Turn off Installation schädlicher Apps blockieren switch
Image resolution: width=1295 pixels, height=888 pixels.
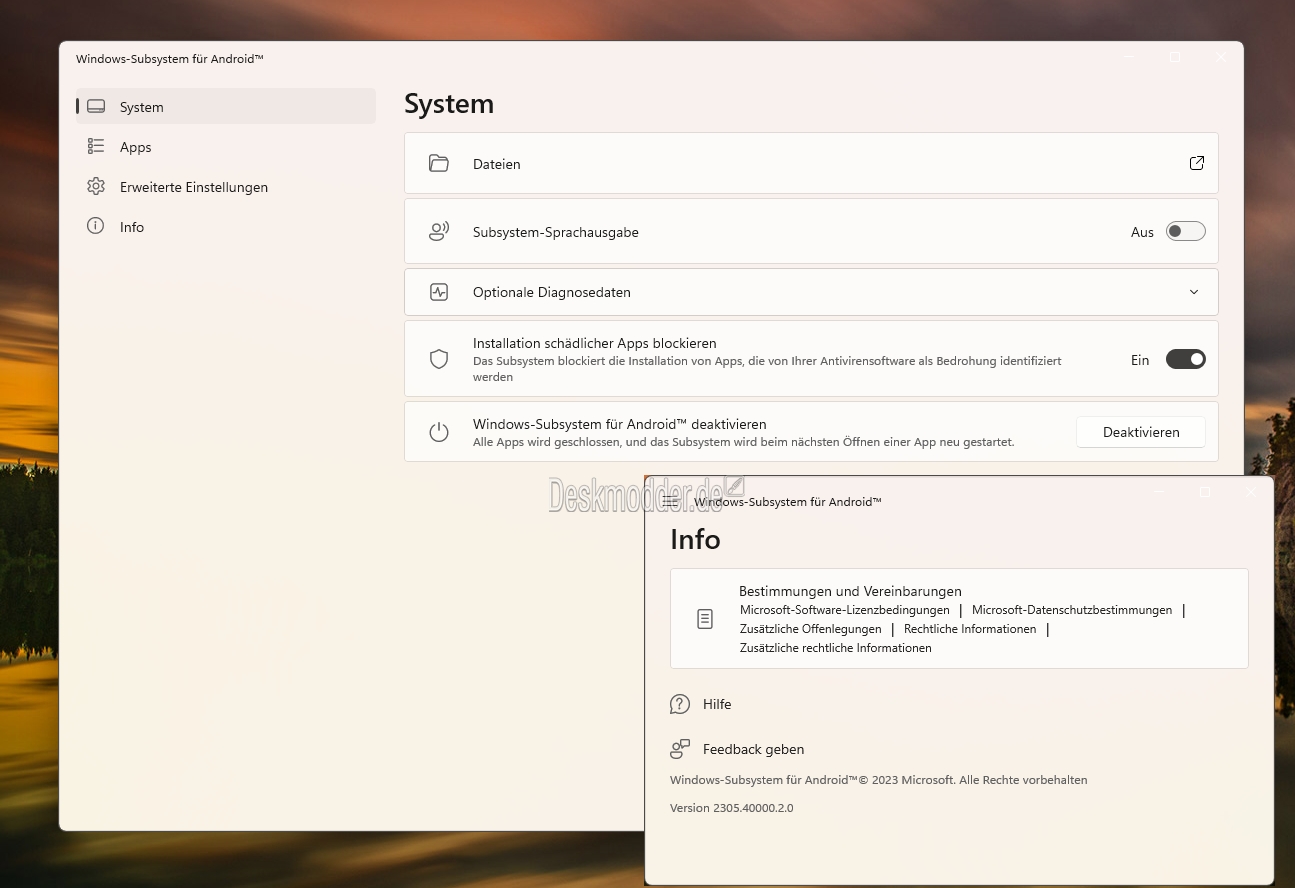click(1186, 360)
